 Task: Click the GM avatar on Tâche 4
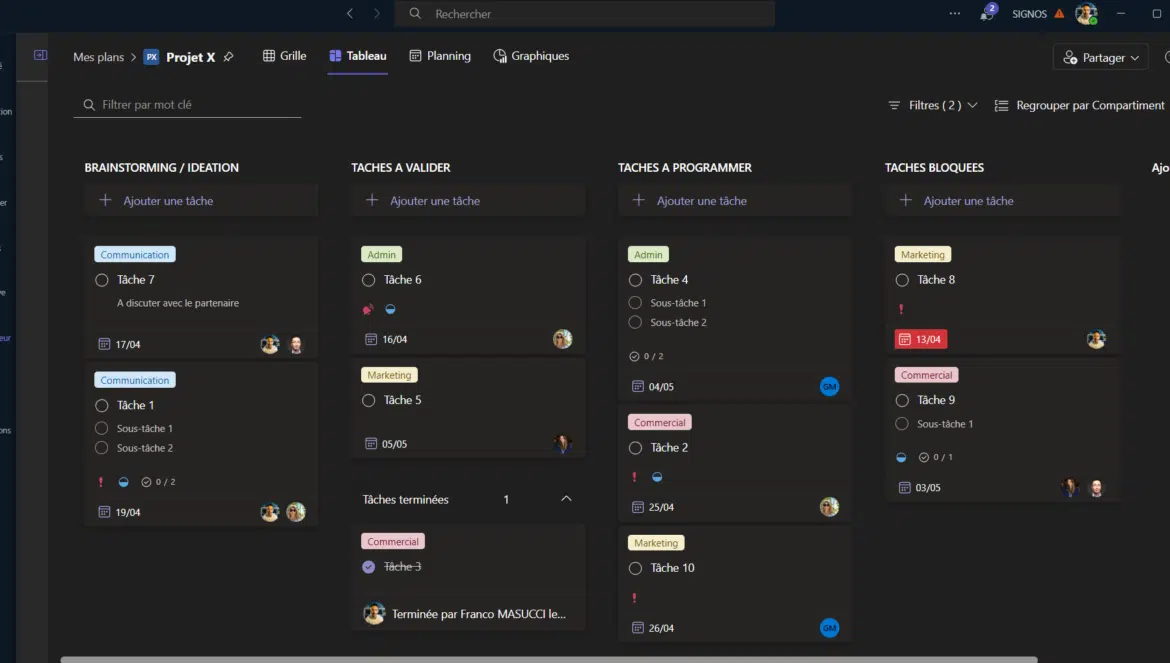(x=829, y=387)
